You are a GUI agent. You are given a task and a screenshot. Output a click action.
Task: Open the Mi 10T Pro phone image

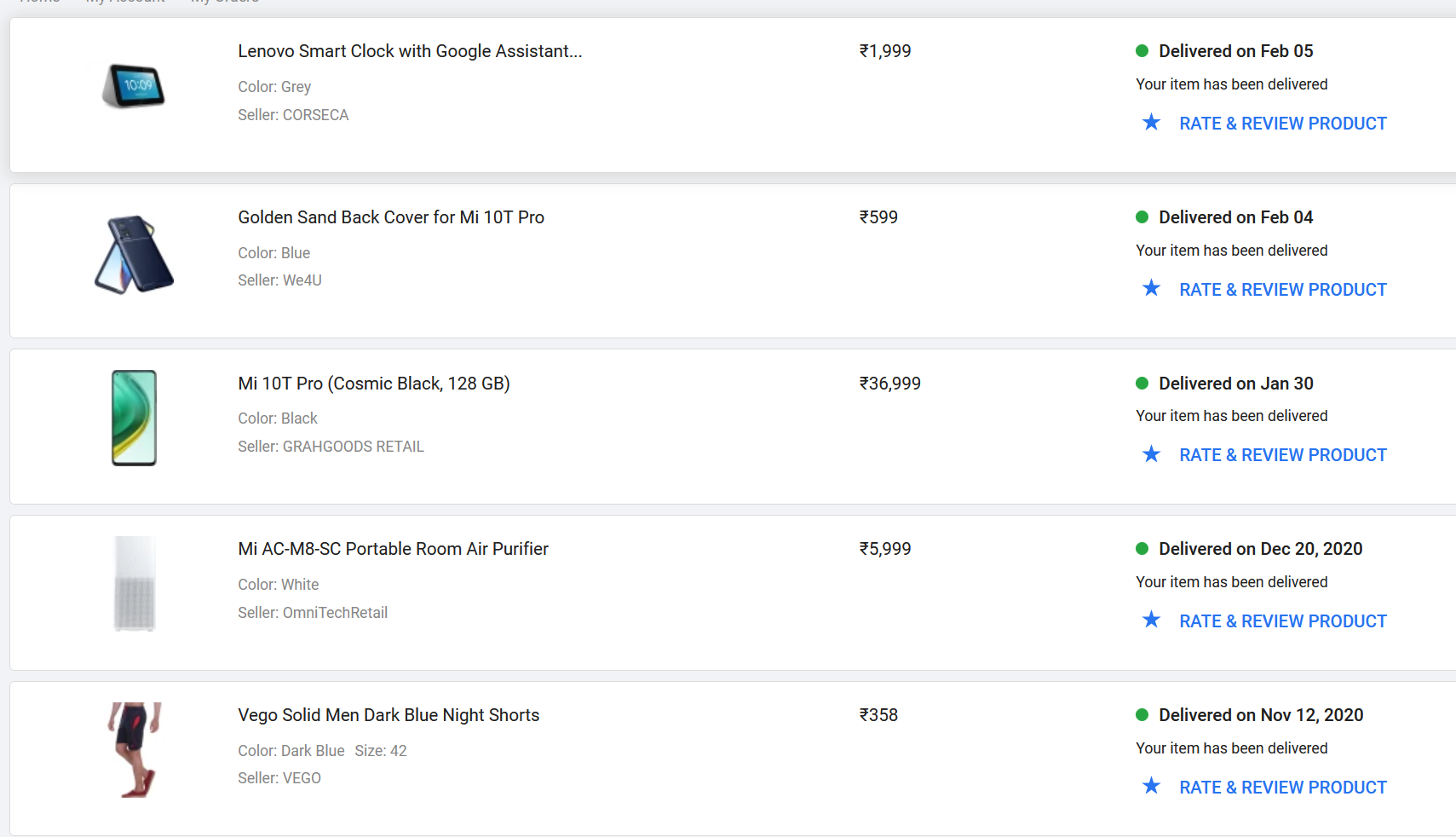[x=134, y=418]
